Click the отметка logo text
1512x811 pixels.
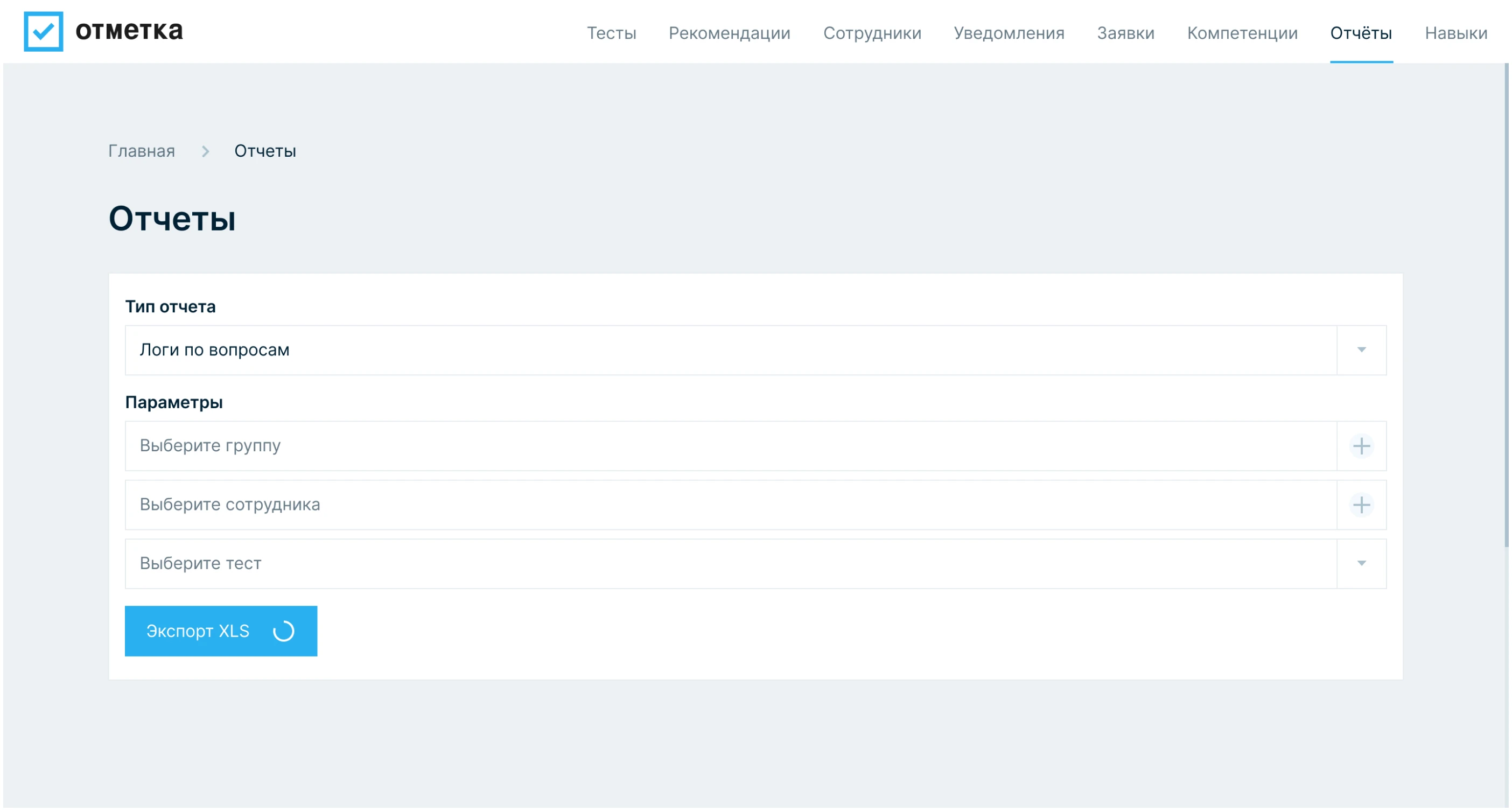pos(129,31)
